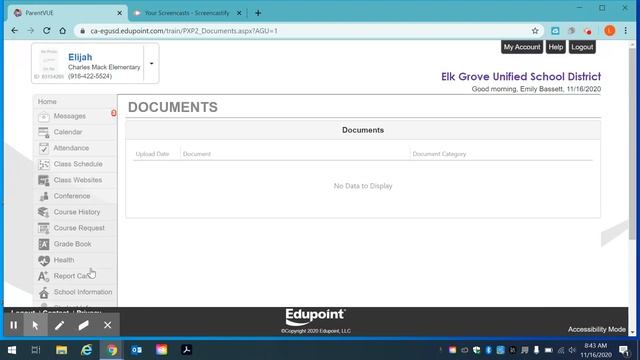Click the Edupoint footer logo
This screenshot has width=640, height=360.
[x=315, y=317]
